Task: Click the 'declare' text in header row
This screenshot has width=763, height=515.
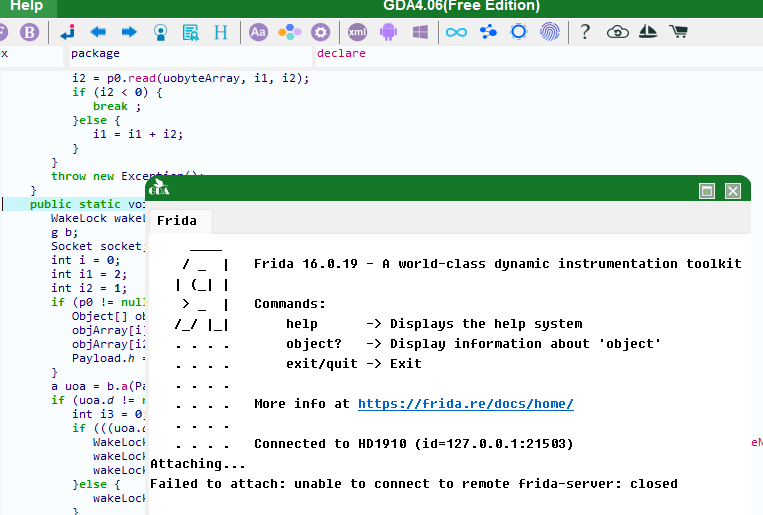Action: [x=341, y=54]
